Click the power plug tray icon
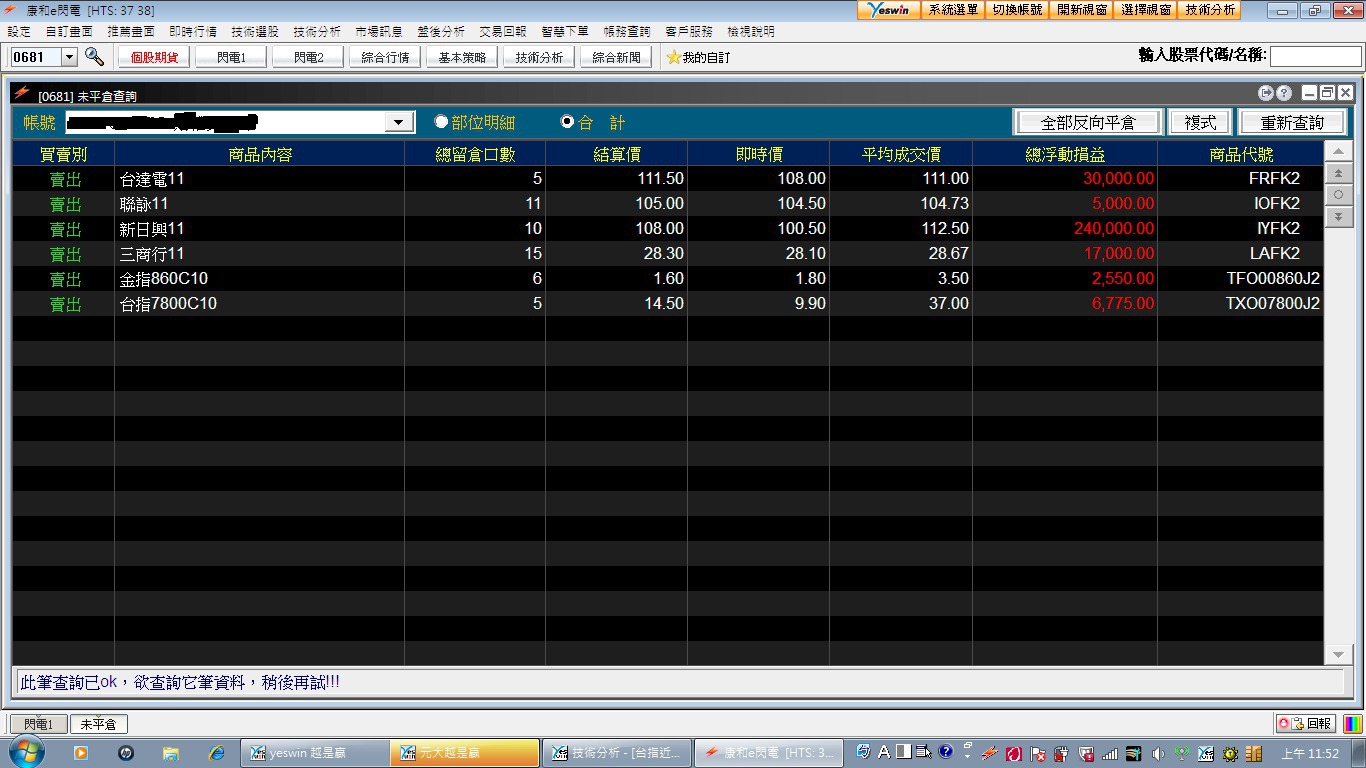 (1061, 754)
